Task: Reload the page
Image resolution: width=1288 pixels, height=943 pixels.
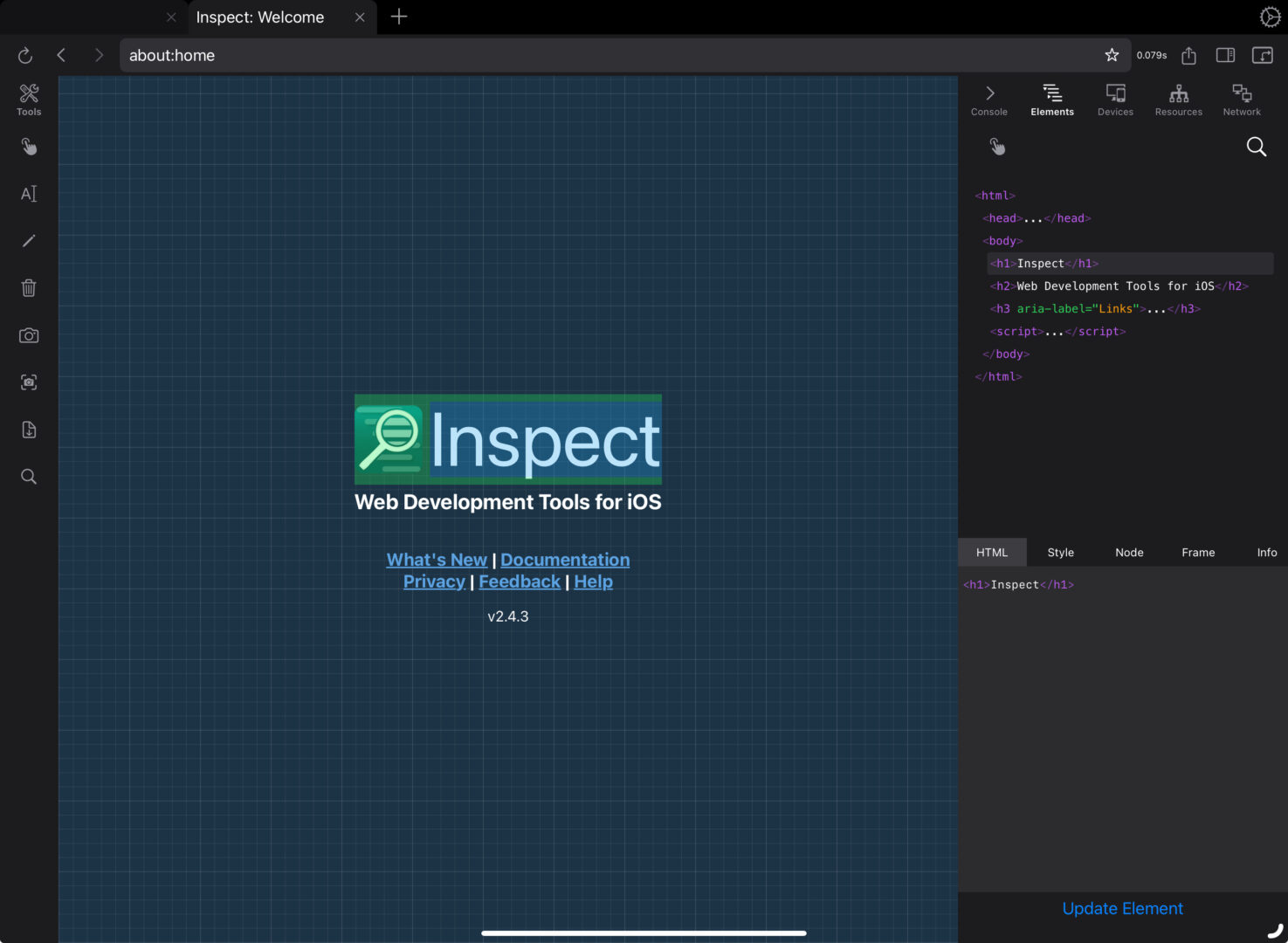Action: point(25,55)
